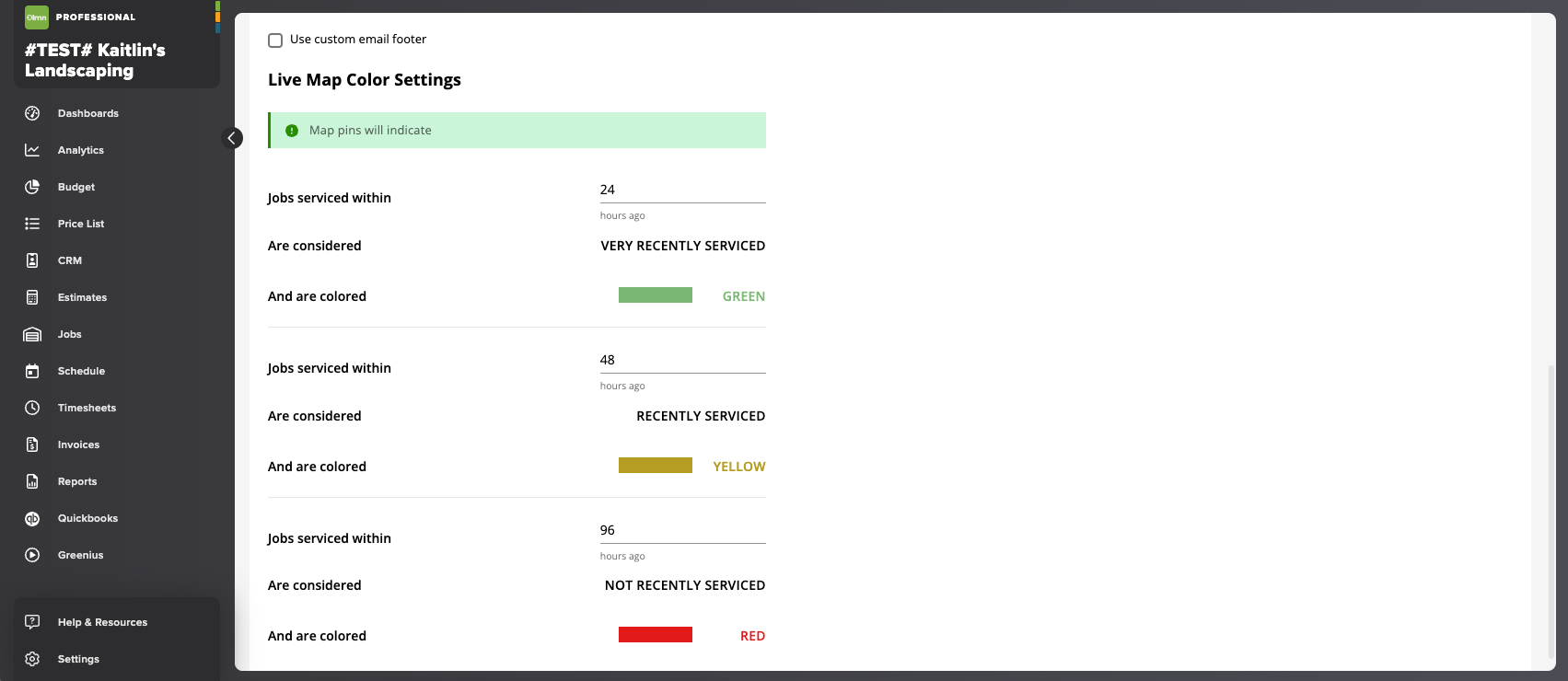The width and height of the screenshot is (1568, 681).
Task: Click the page vertical scrollbar
Action: click(1551, 511)
